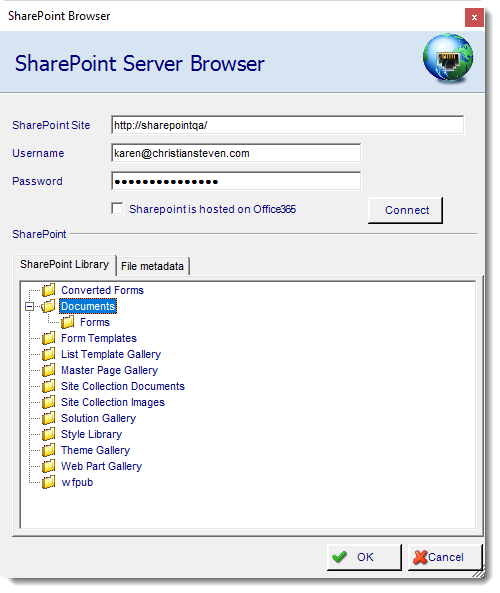500x593 pixels.
Task: Click the Converted Forms folder icon
Action: click(48, 290)
